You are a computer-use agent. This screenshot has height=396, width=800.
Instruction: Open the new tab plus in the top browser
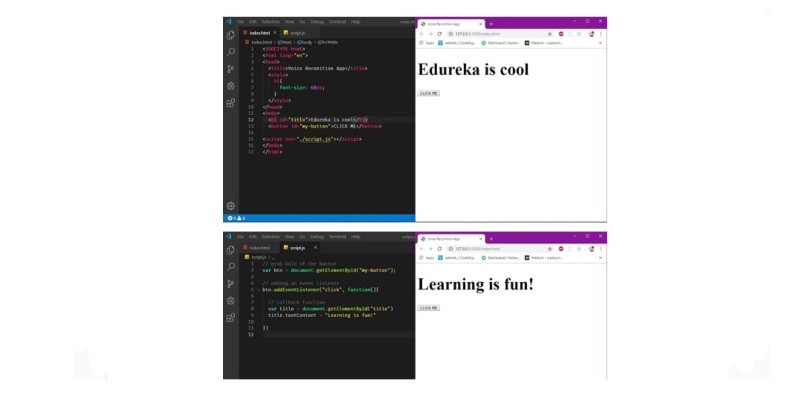click(x=491, y=24)
